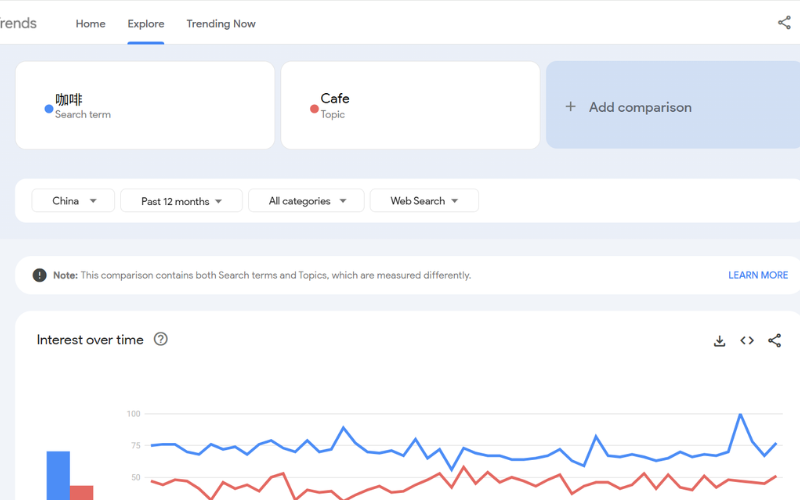Click the note warning exclamation icon
The image size is (800, 500).
coord(39,275)
